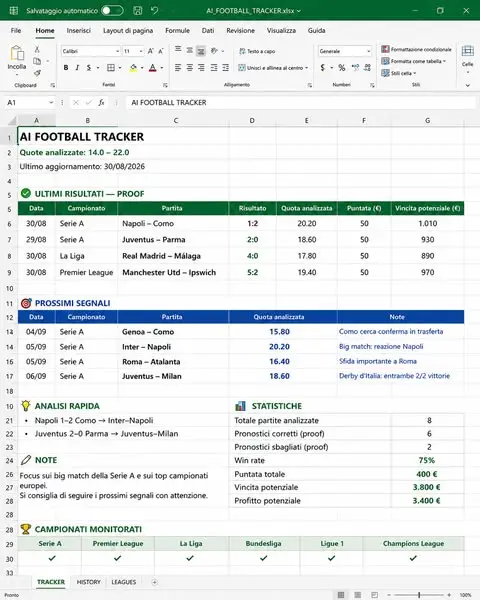This screenshot has height=600, width=480.
Task: Click the formula bar text field
Action: [x=300, y=103]
